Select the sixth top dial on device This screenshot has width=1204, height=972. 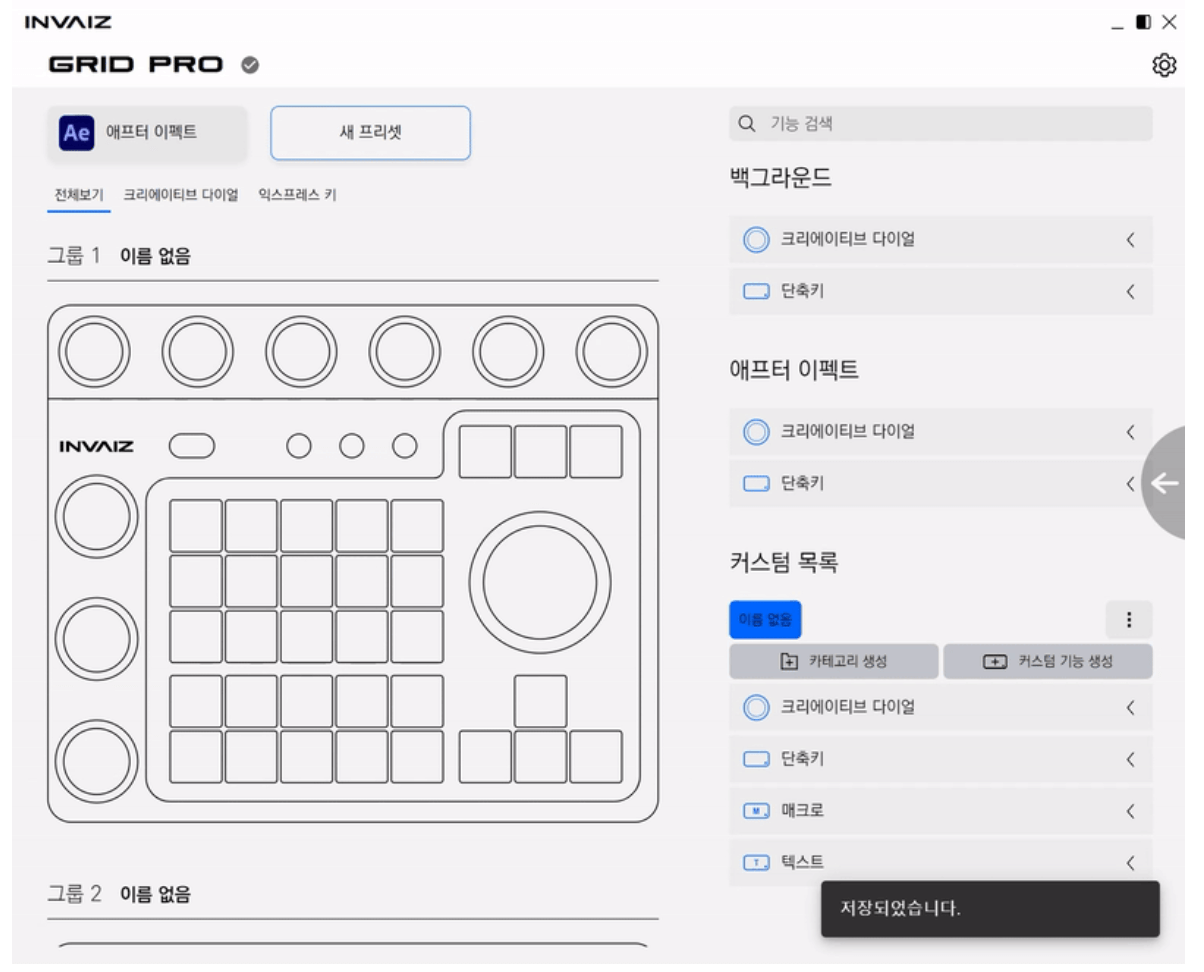click(x=612, y=352)
